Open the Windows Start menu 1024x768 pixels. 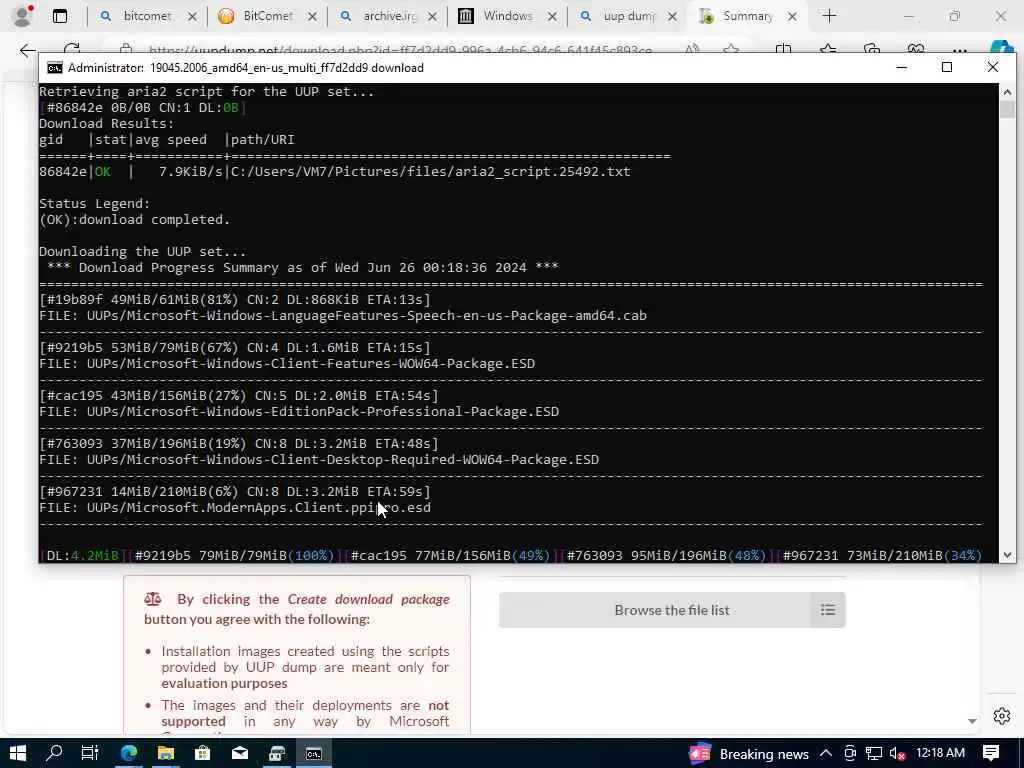coord(18,754)
